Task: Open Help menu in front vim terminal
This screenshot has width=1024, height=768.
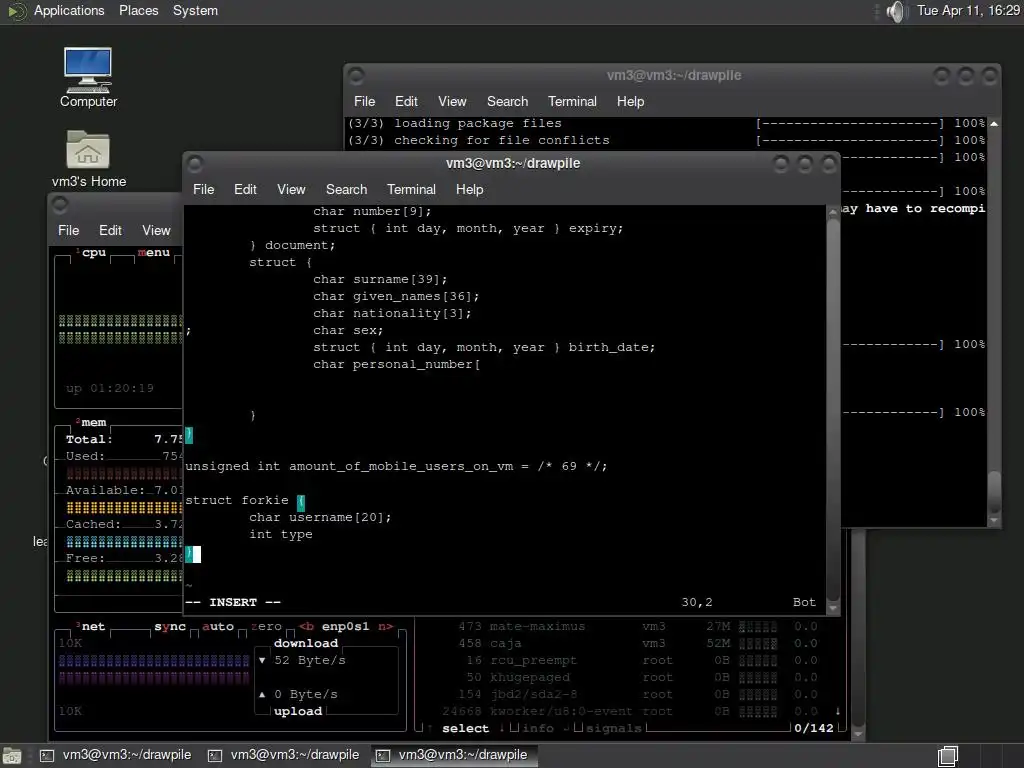Action: pyautogui.click(x=470, y=189)
